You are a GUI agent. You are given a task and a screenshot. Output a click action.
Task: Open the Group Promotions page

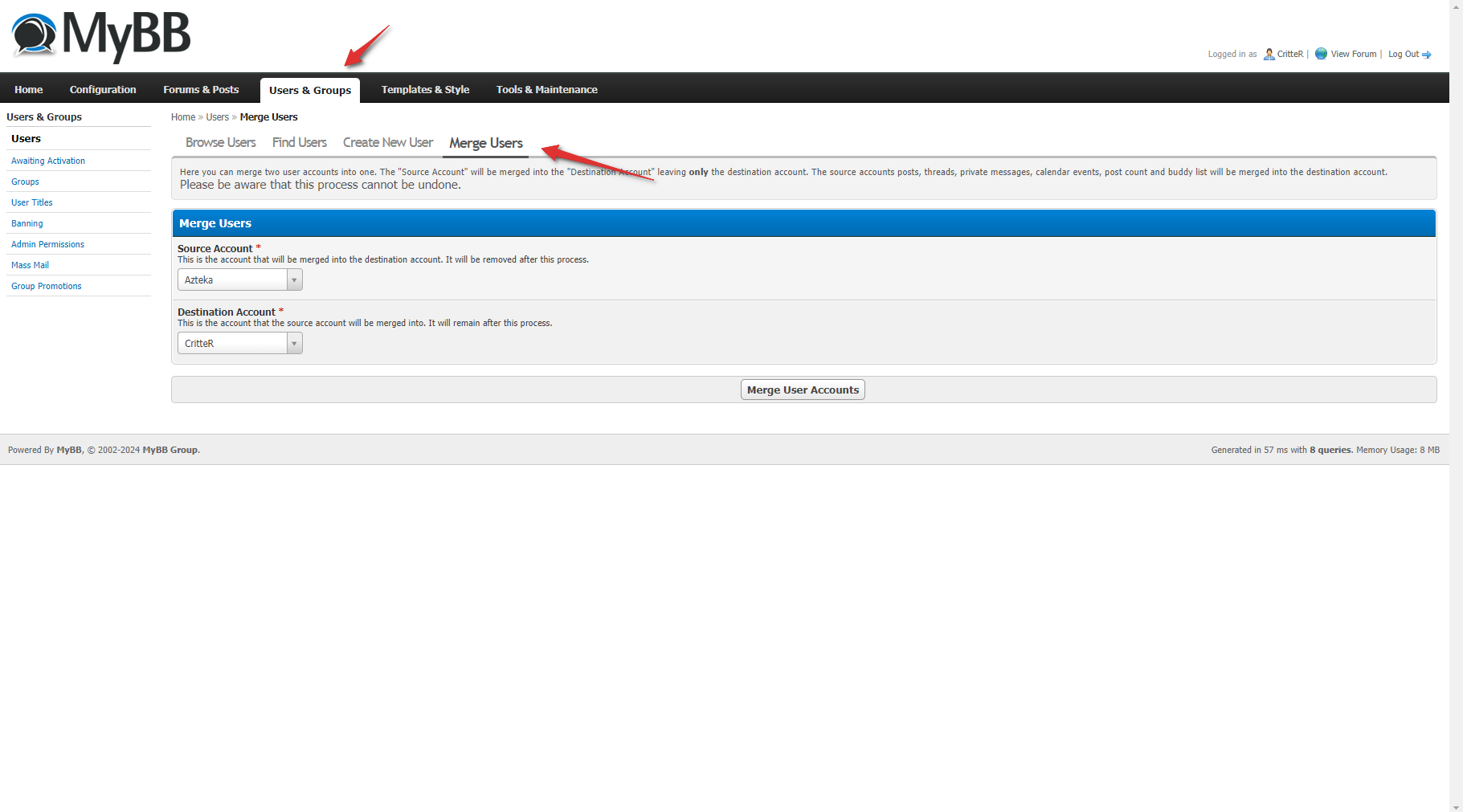[46, 286]
